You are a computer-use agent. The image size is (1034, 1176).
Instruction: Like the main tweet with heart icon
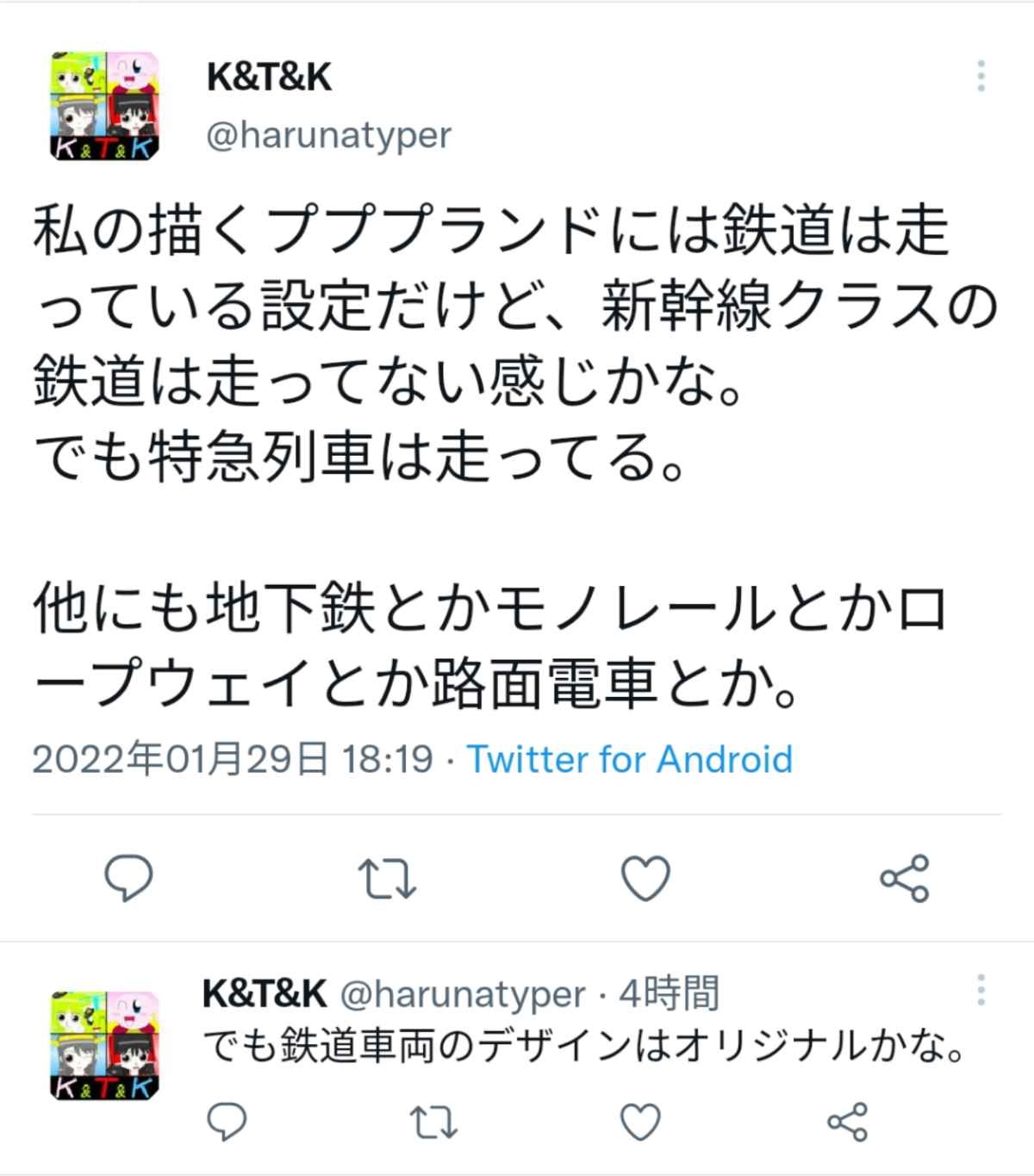point(645,878)
